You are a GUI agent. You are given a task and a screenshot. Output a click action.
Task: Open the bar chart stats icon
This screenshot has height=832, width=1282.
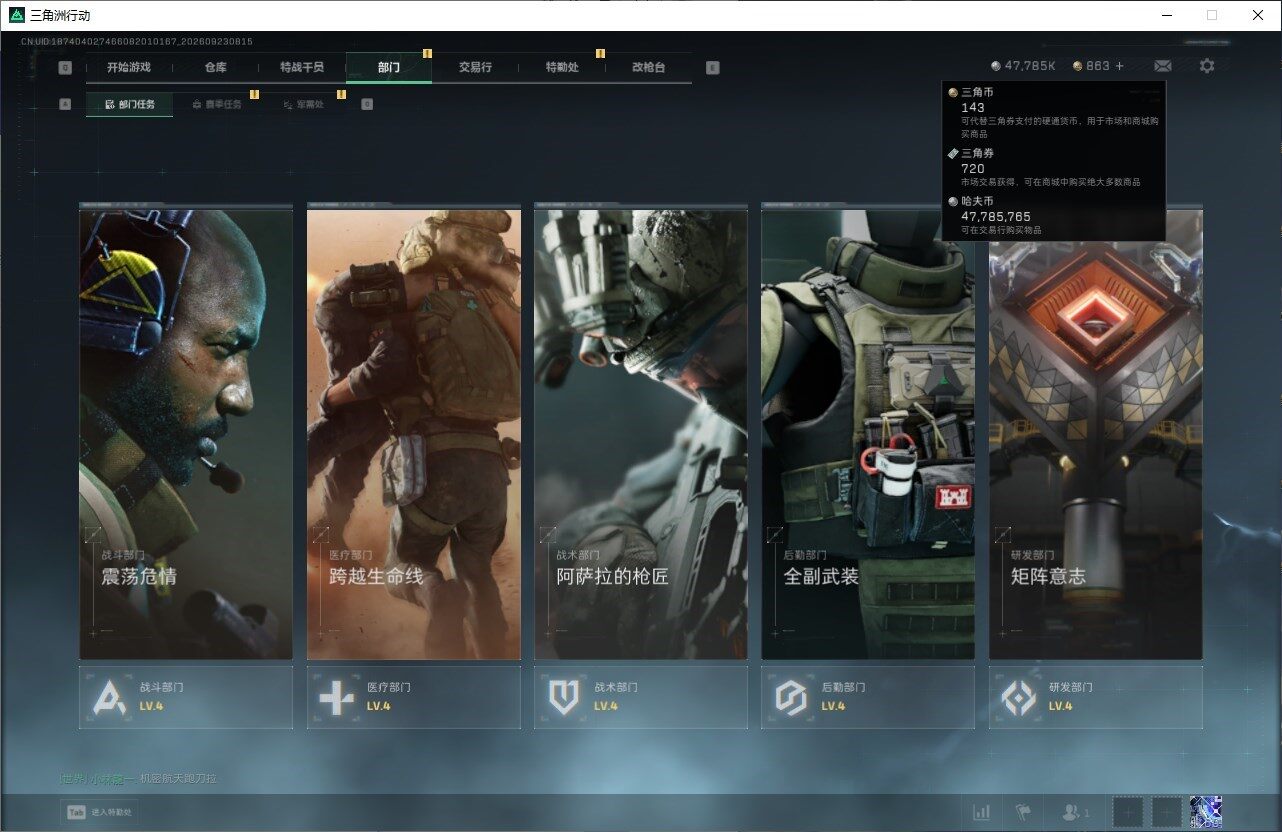982,812
